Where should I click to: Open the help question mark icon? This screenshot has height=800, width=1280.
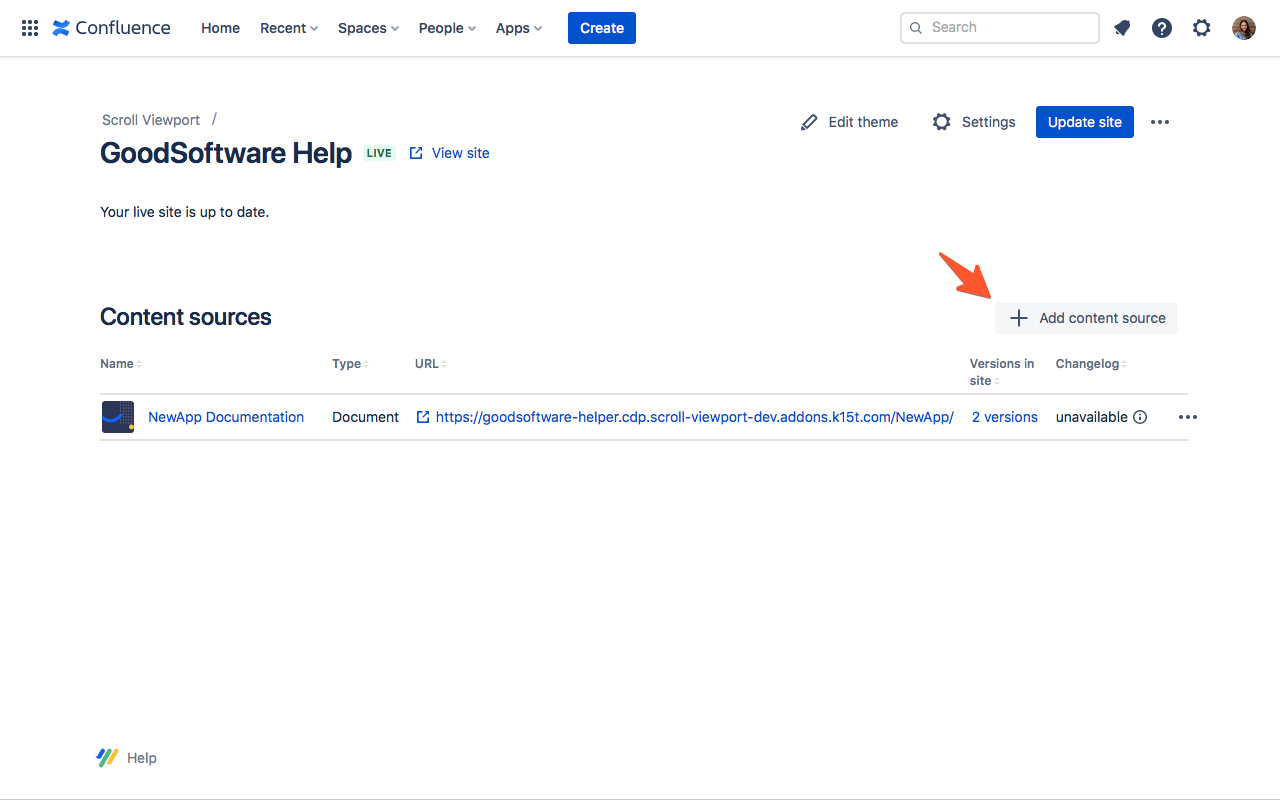(1162, 28)
